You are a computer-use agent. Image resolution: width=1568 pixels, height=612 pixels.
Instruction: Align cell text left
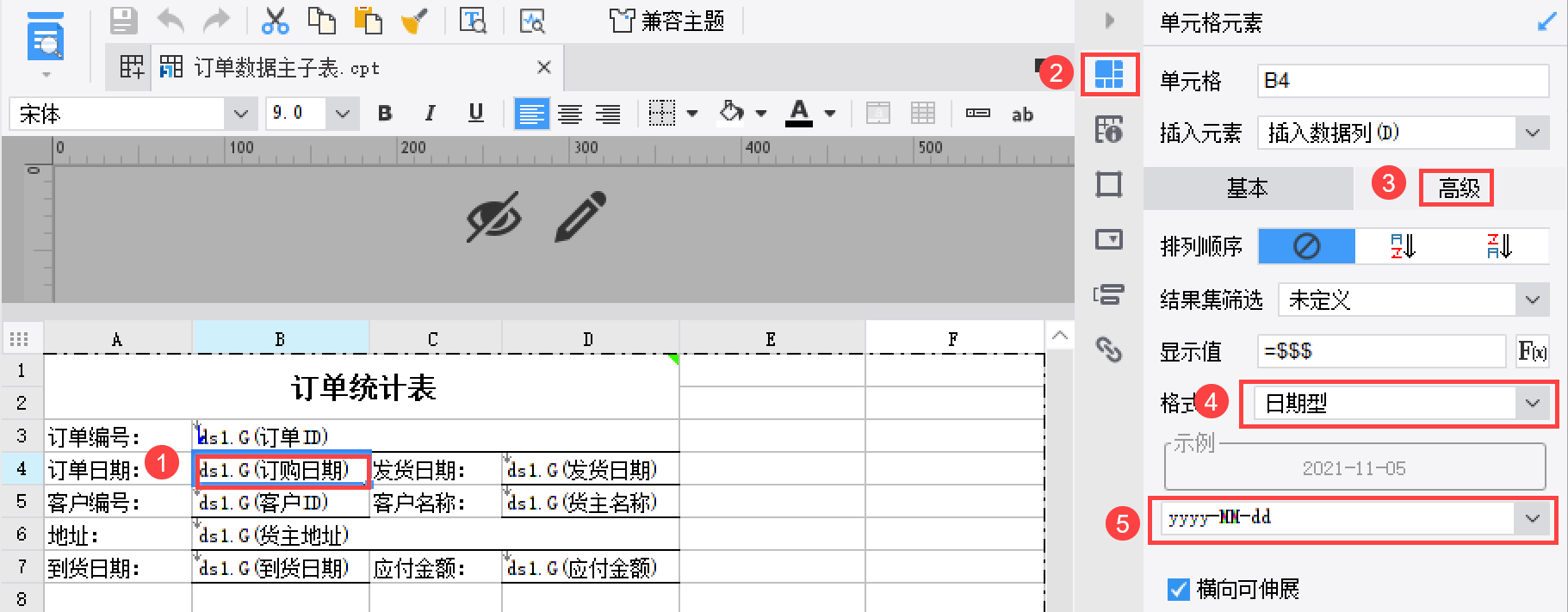pyautogui.click(x=531, y=114)
